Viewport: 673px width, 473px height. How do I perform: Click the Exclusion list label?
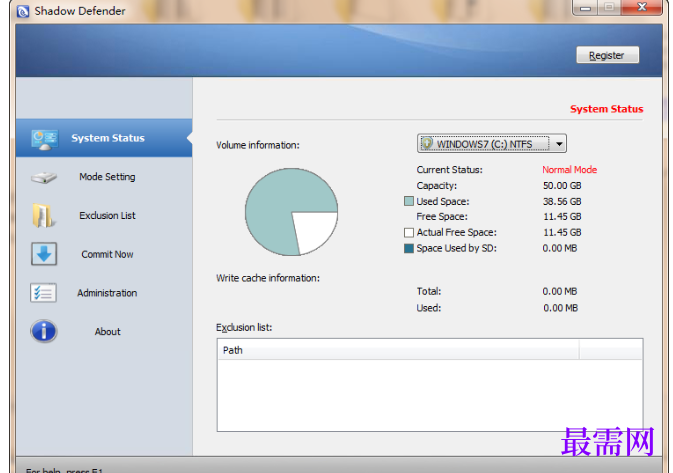[x=244, y=327]
